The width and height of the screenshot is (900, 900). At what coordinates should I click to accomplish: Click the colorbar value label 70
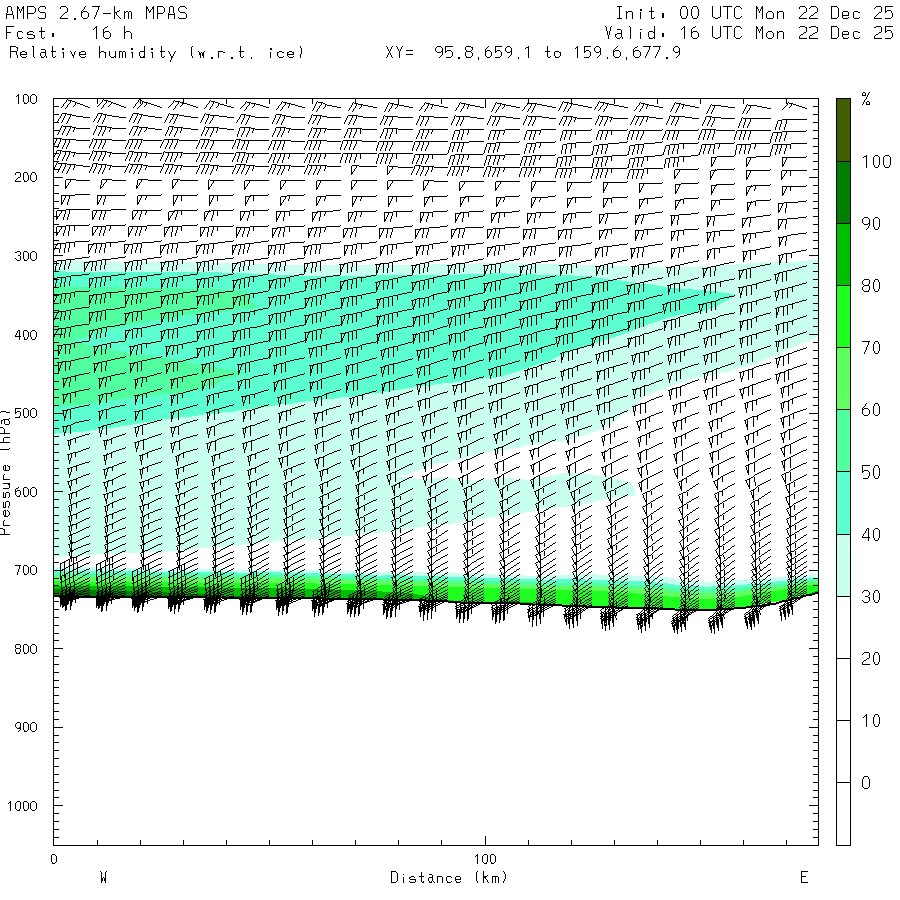(x=871, y=348)
